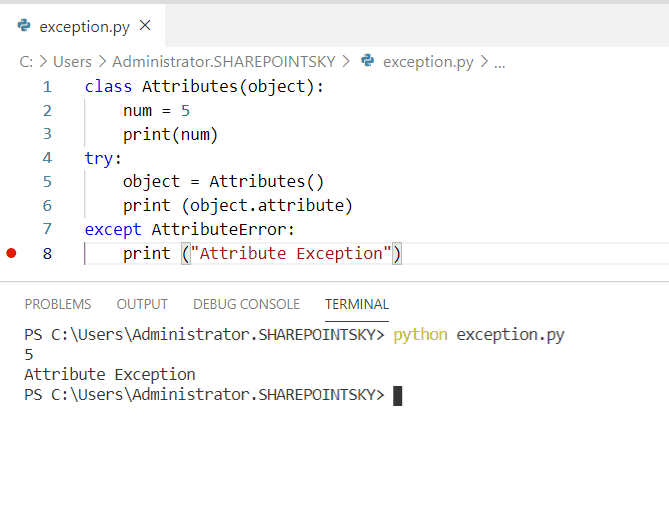Click Python file icon in exception.py tab
This screenshot has width=669, height=524.
click(x=24, y=26)
